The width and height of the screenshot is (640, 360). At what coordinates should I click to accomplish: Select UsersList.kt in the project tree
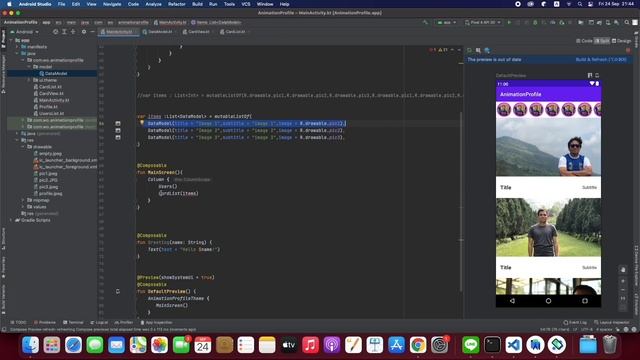click(x=51, y=113)
